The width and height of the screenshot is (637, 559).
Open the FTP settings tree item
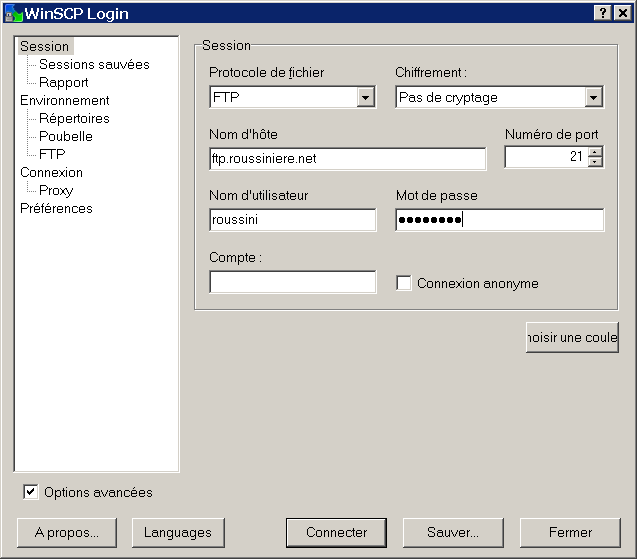tap(52, 154)
